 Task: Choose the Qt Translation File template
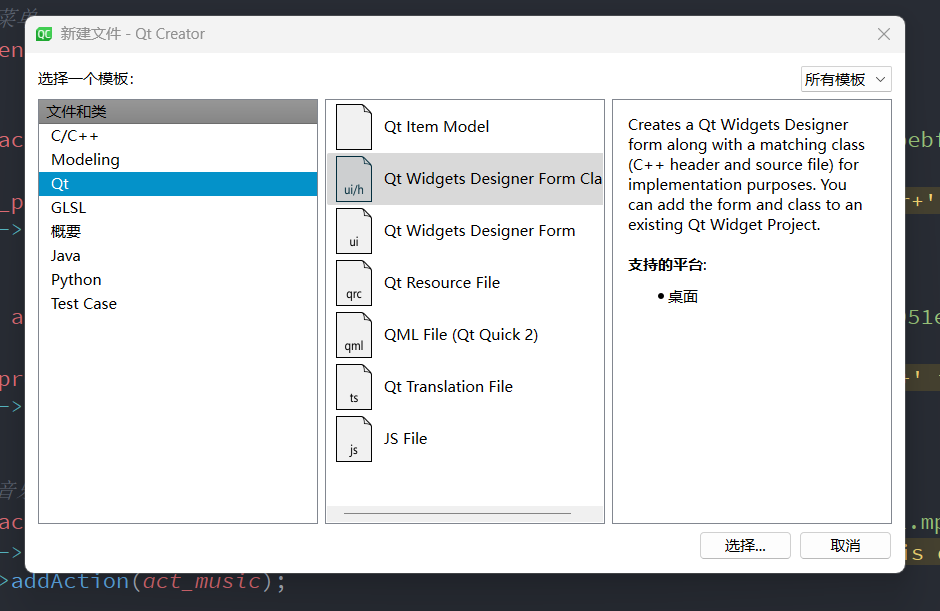(x=465, y=387)
